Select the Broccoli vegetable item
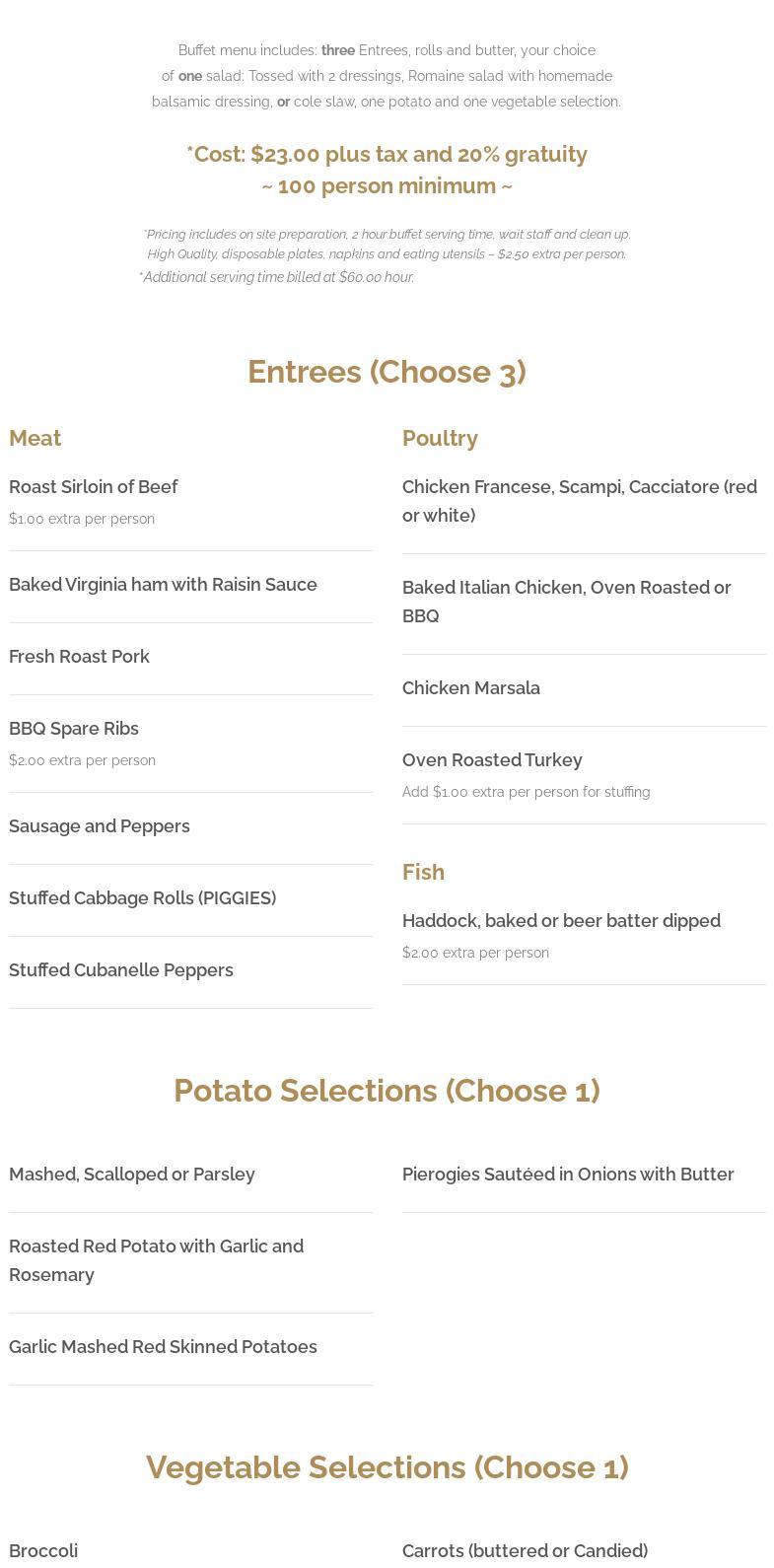 [x=43, y=1551]
